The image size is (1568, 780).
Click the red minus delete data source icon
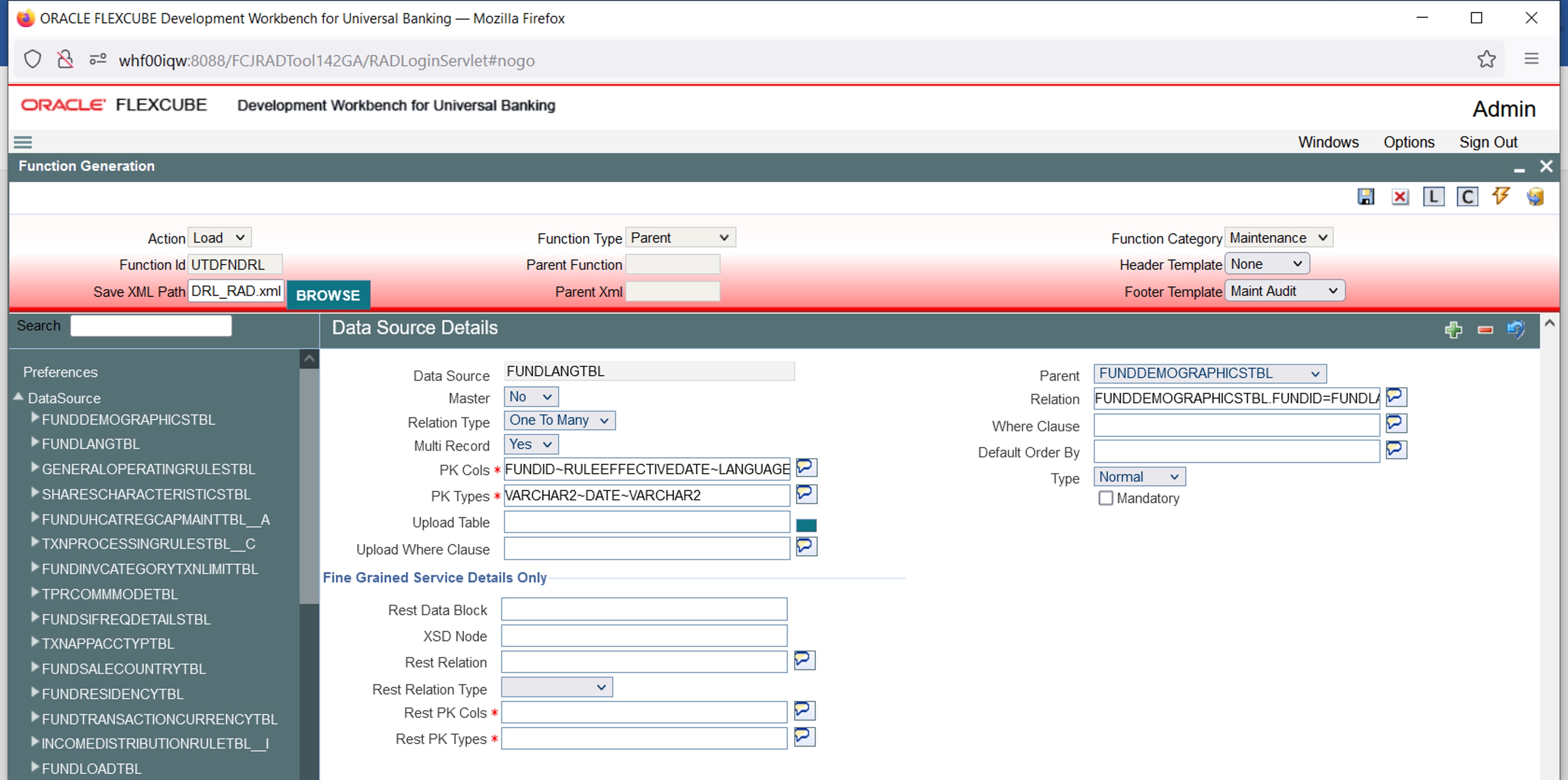pos(1485,330)
